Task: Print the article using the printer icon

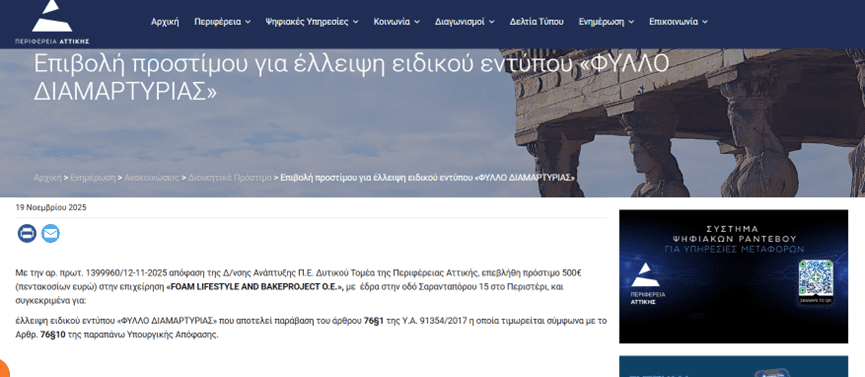Action: coord(27,233)
